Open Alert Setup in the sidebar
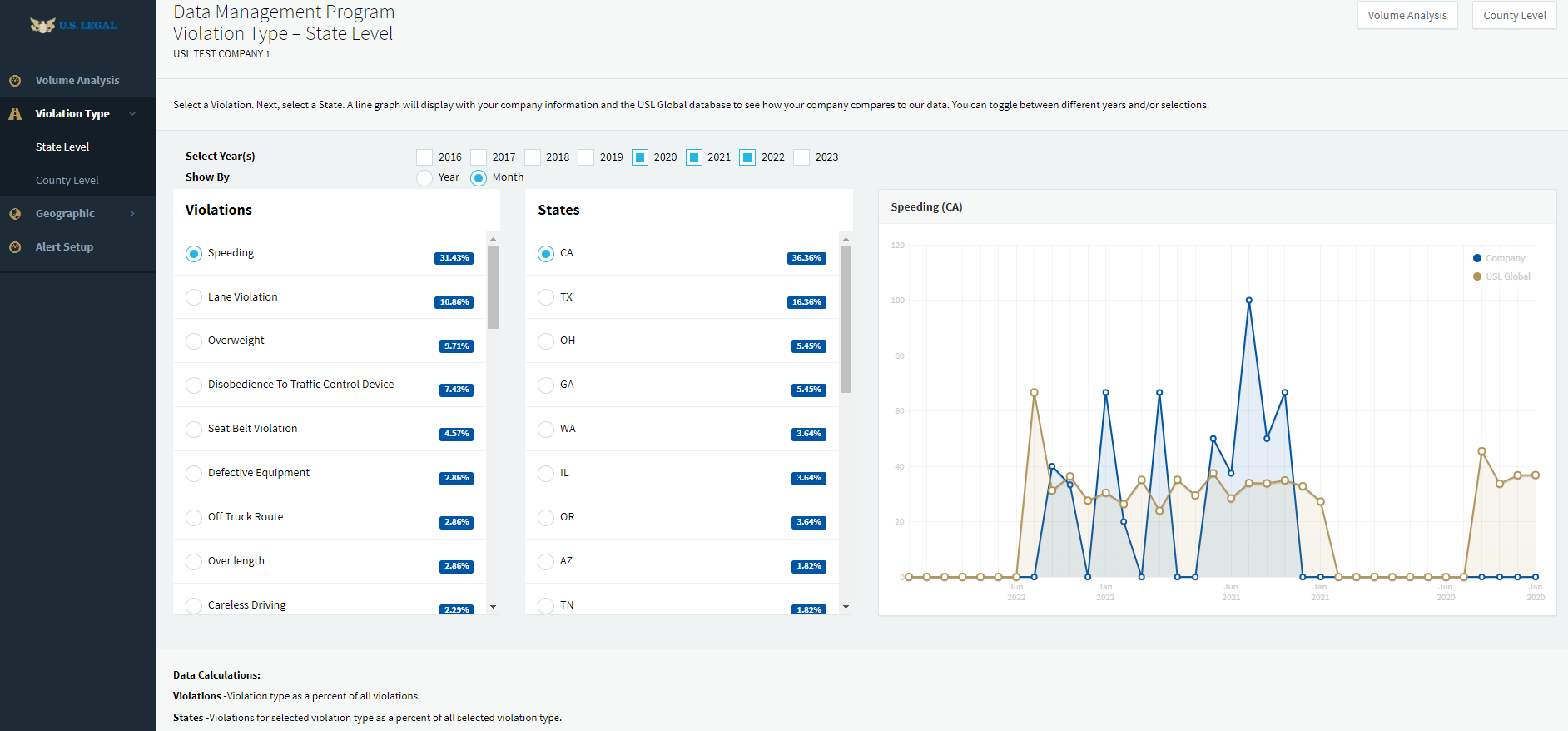This screenshot has width=1568, height=731. [64, 247]
